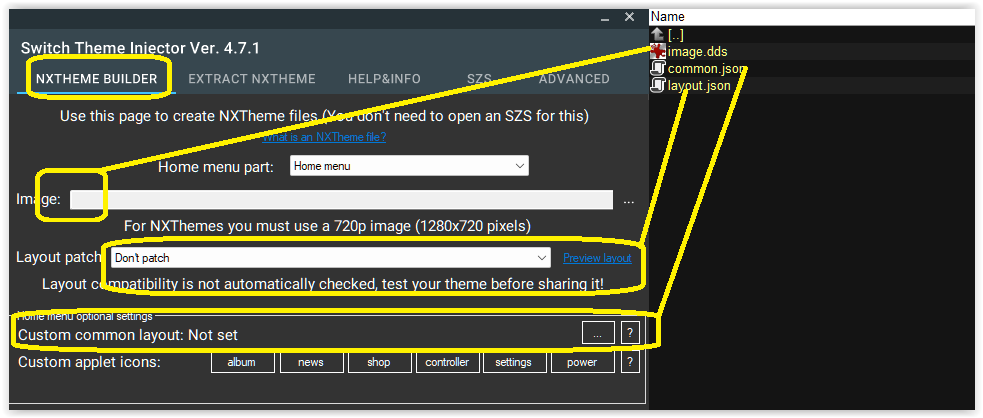This screenshot has height=418, width=983.
Task: Close the Switch Theme Injector window
Action: point(629,18)
